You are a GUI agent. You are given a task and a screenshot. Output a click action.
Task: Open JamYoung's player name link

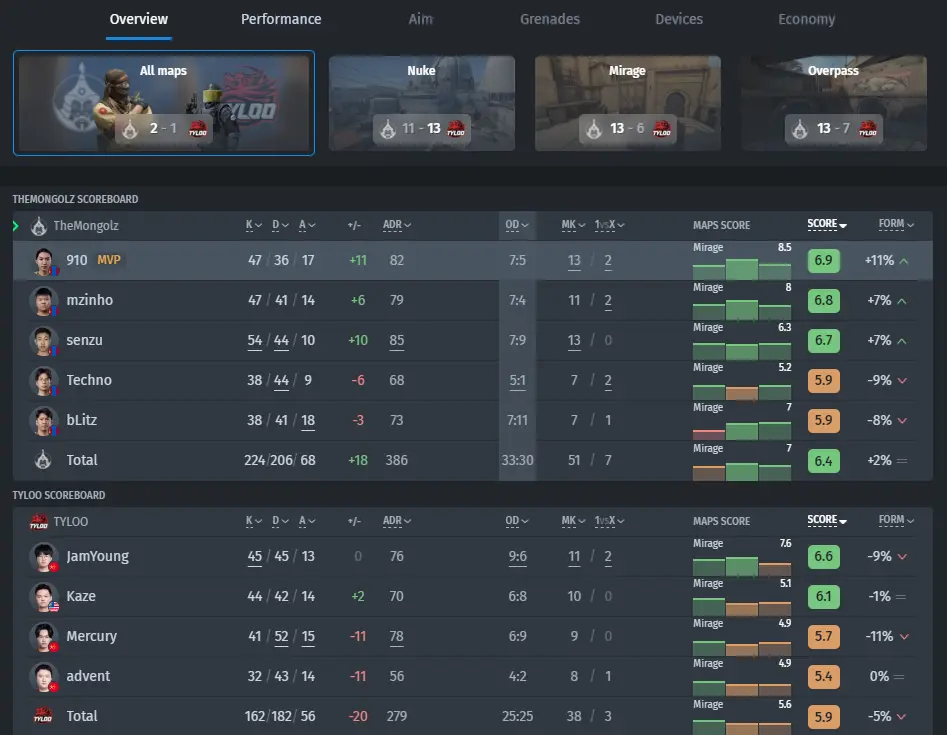click(97, 556)
